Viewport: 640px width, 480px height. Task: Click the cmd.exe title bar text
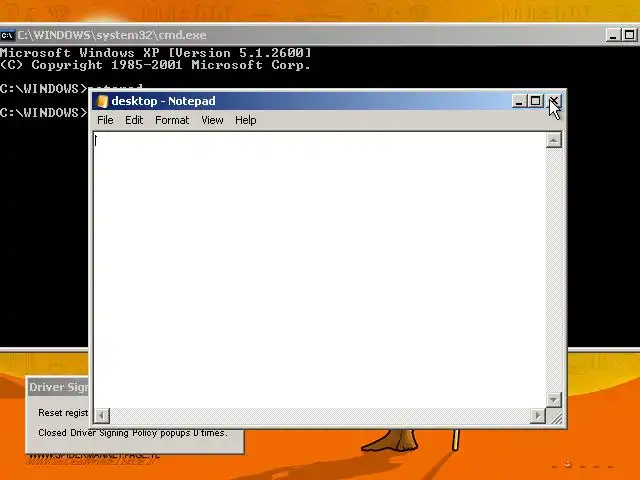click(112, 35)
